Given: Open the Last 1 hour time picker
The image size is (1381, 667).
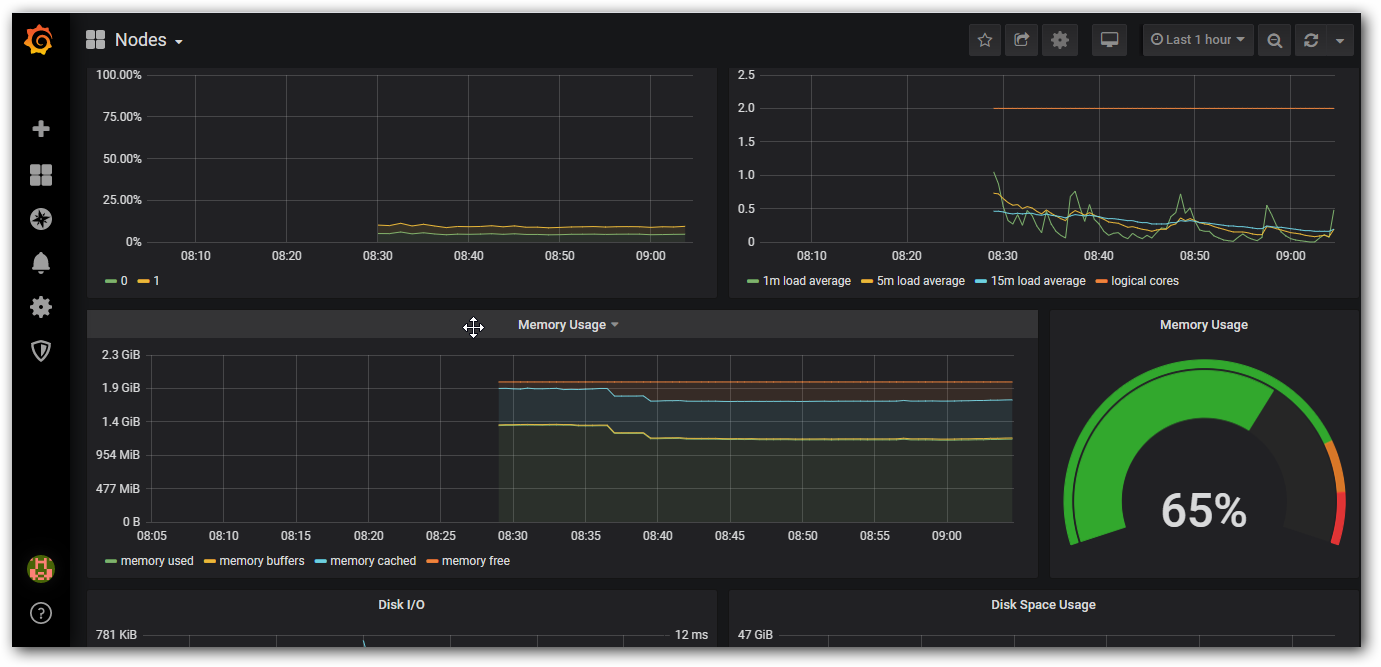Looking at the screenshot, I should tap(1198, 40).
